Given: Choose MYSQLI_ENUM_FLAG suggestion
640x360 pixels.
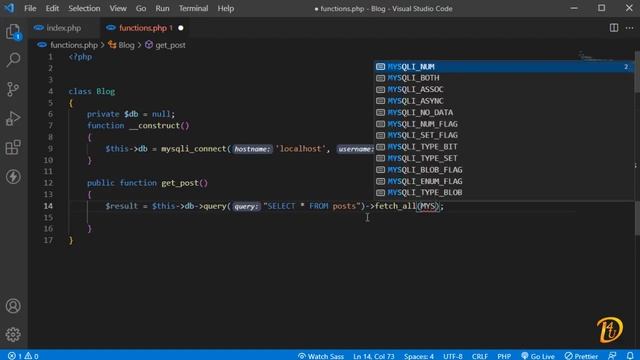Looking at the screenshot, I should 504,181.
